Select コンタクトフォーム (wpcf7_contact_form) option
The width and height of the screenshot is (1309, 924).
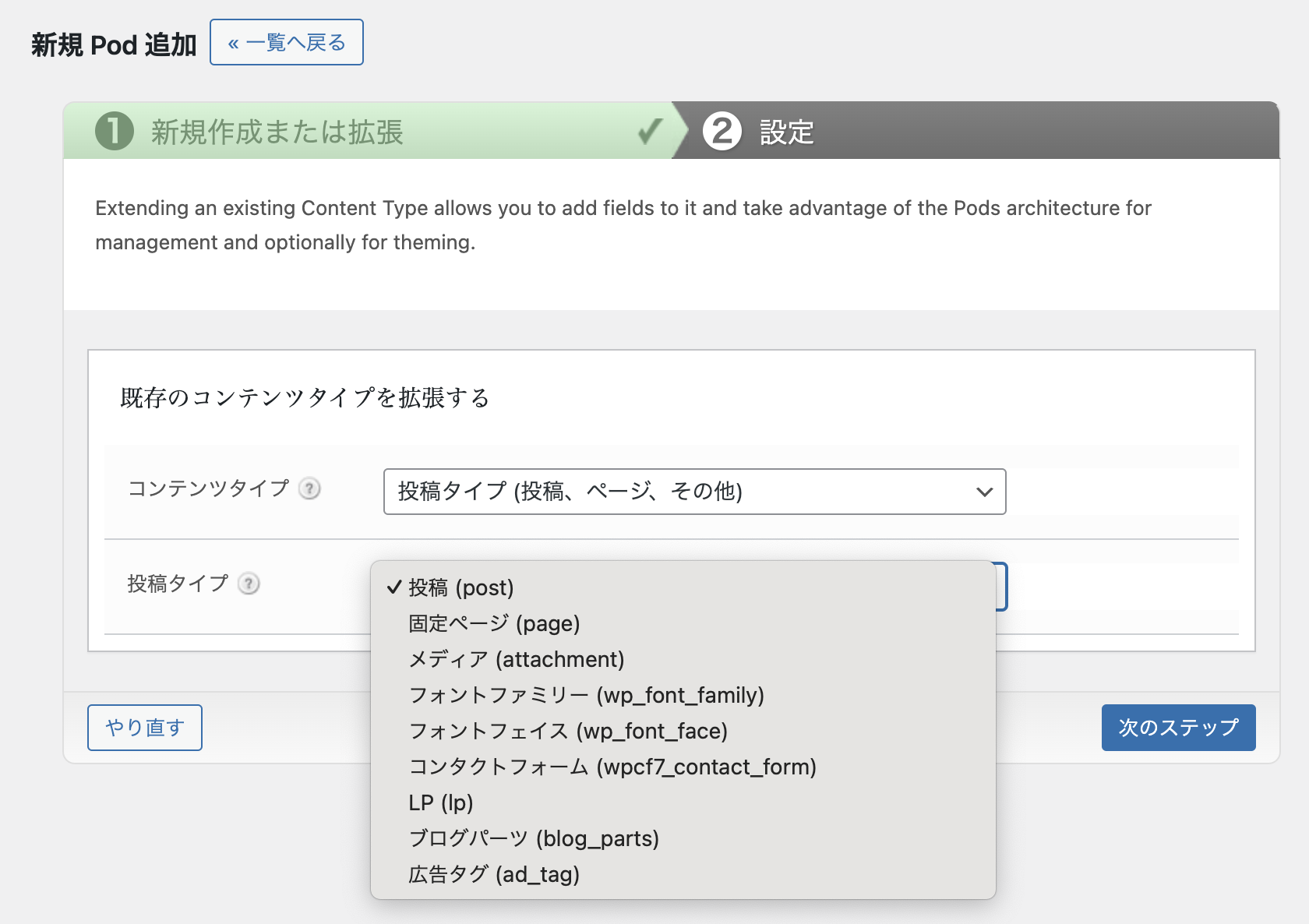point(612,767)
